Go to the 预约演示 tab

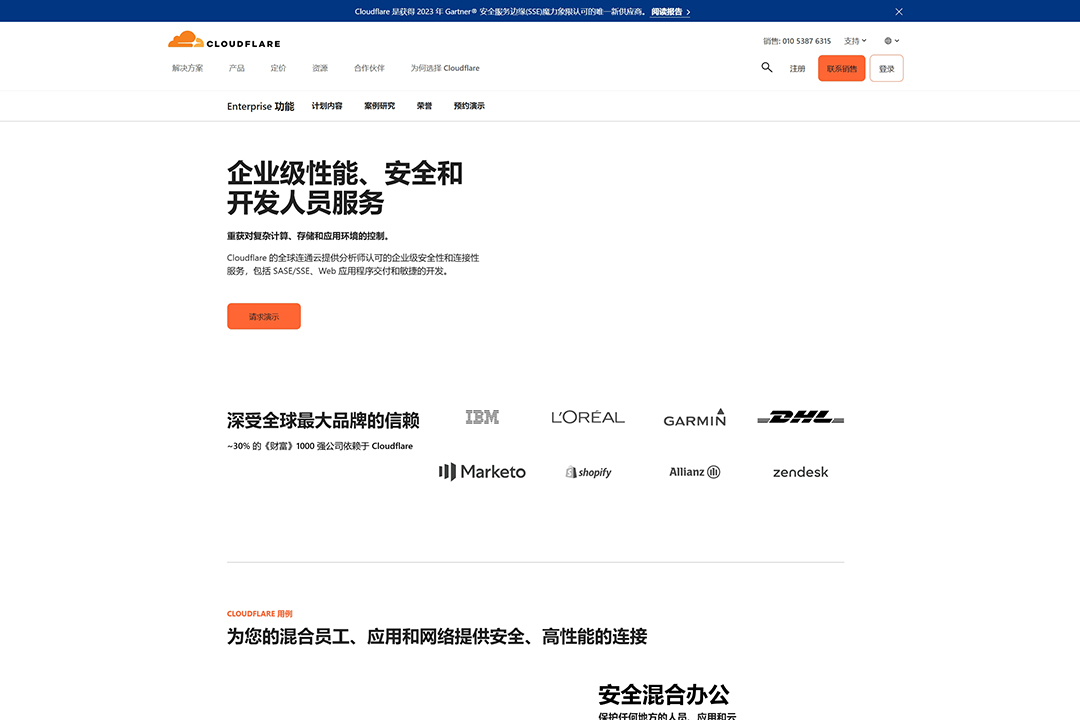469,106
